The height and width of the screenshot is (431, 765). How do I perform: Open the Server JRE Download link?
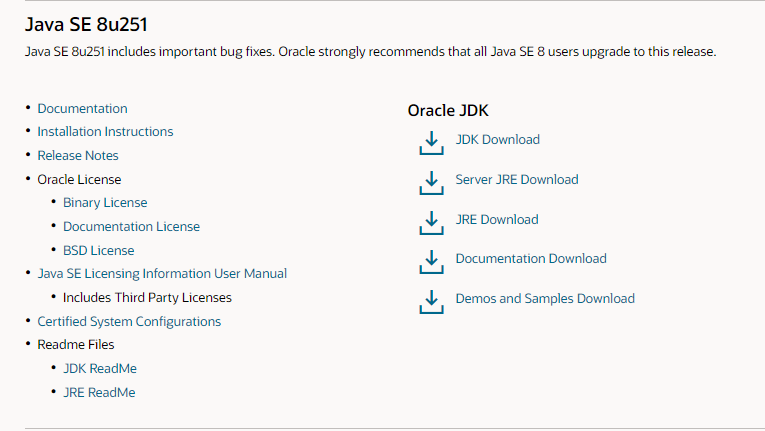(517, 180)
